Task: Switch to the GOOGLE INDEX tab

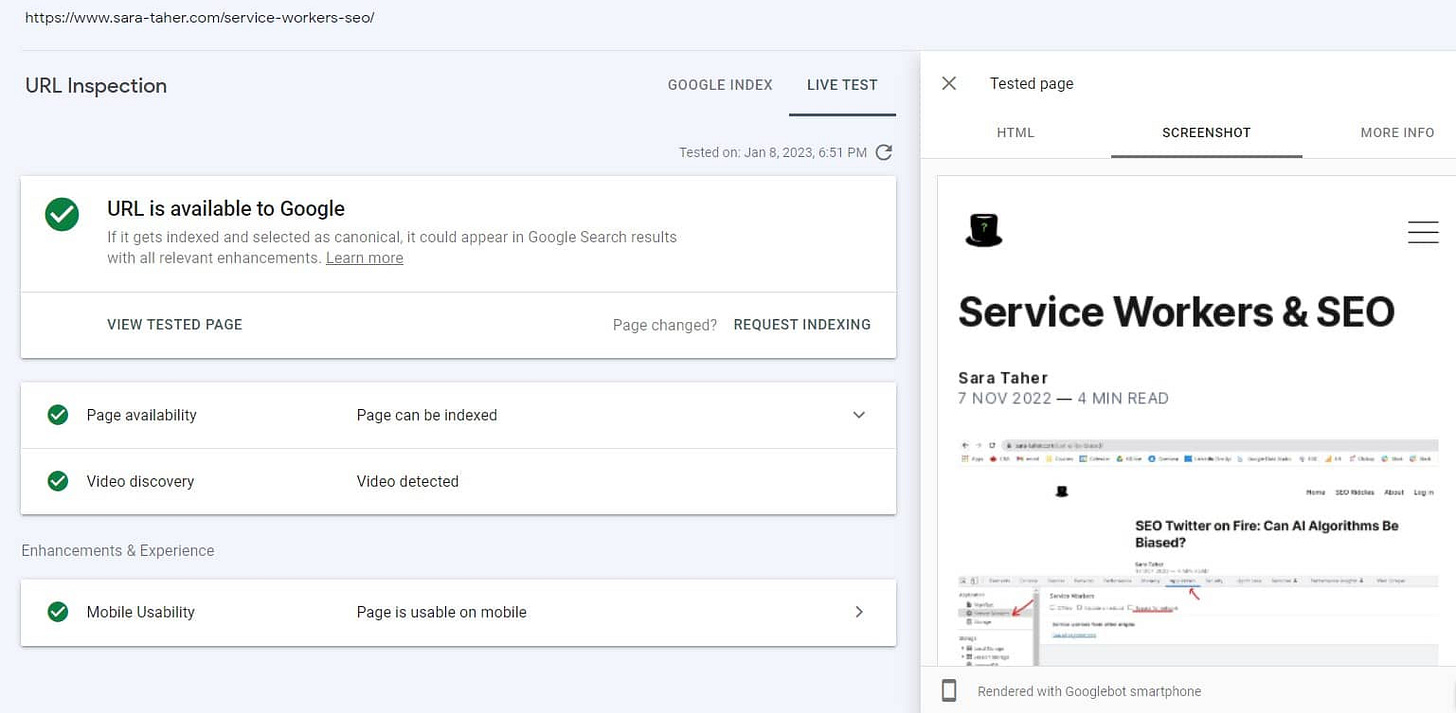Action: pyautogui.click(x=720, y=85)
